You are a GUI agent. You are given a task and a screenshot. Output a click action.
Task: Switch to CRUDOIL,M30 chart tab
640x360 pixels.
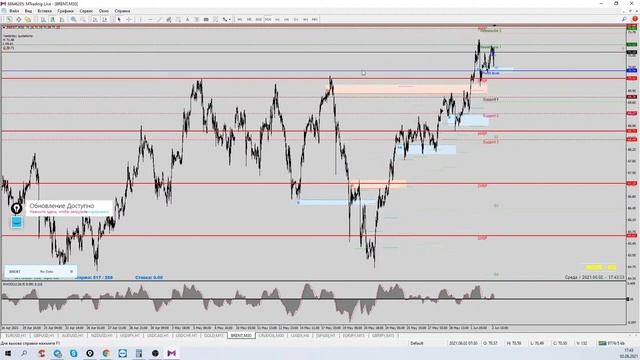click(271, 336)
